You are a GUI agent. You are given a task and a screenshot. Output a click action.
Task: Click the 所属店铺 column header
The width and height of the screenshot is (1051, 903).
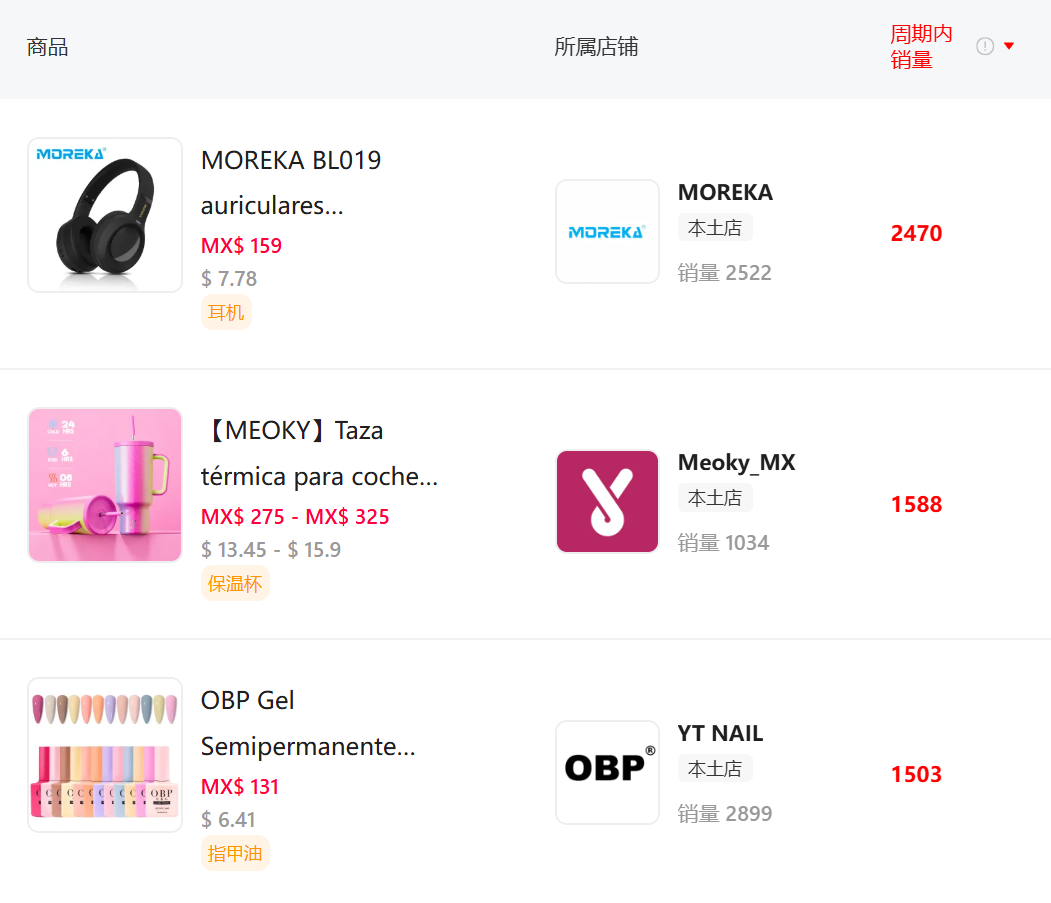tap(596, 46)
